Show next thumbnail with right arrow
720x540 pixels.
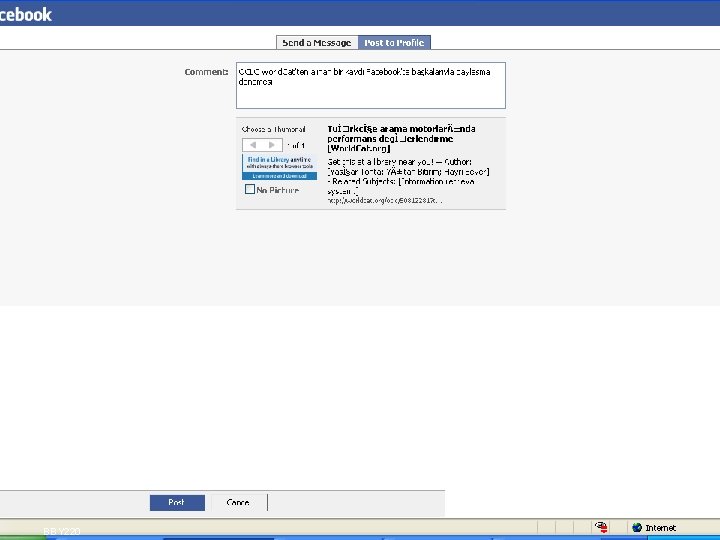[272, 145]
